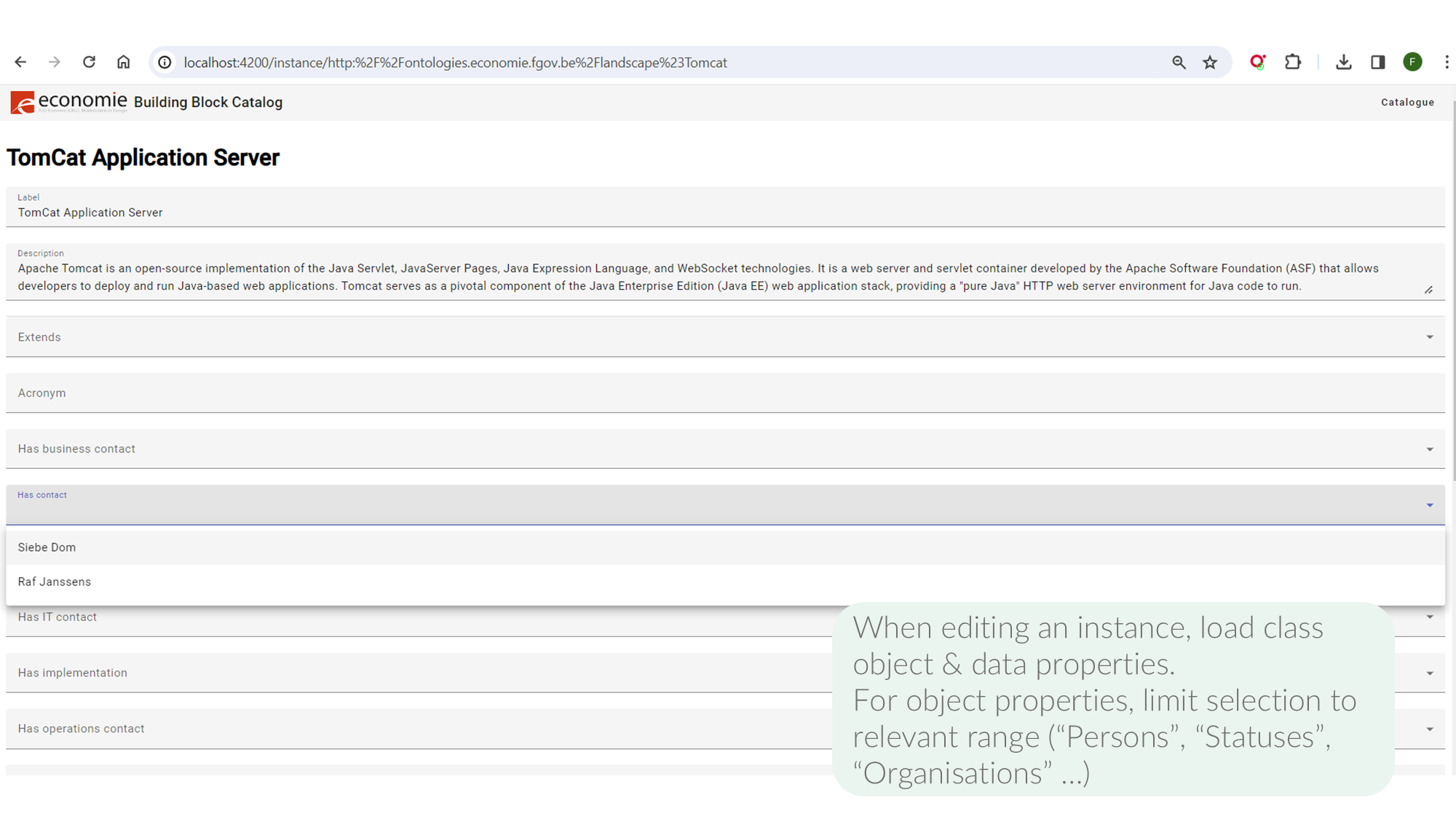Toggle the browser side panel icon
This screenshot has width=1456, height=819.
tap(1377, 63)
